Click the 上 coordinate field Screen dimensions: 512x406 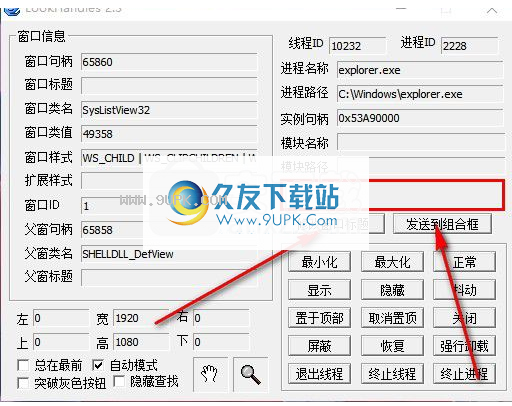tap(61, 342)
